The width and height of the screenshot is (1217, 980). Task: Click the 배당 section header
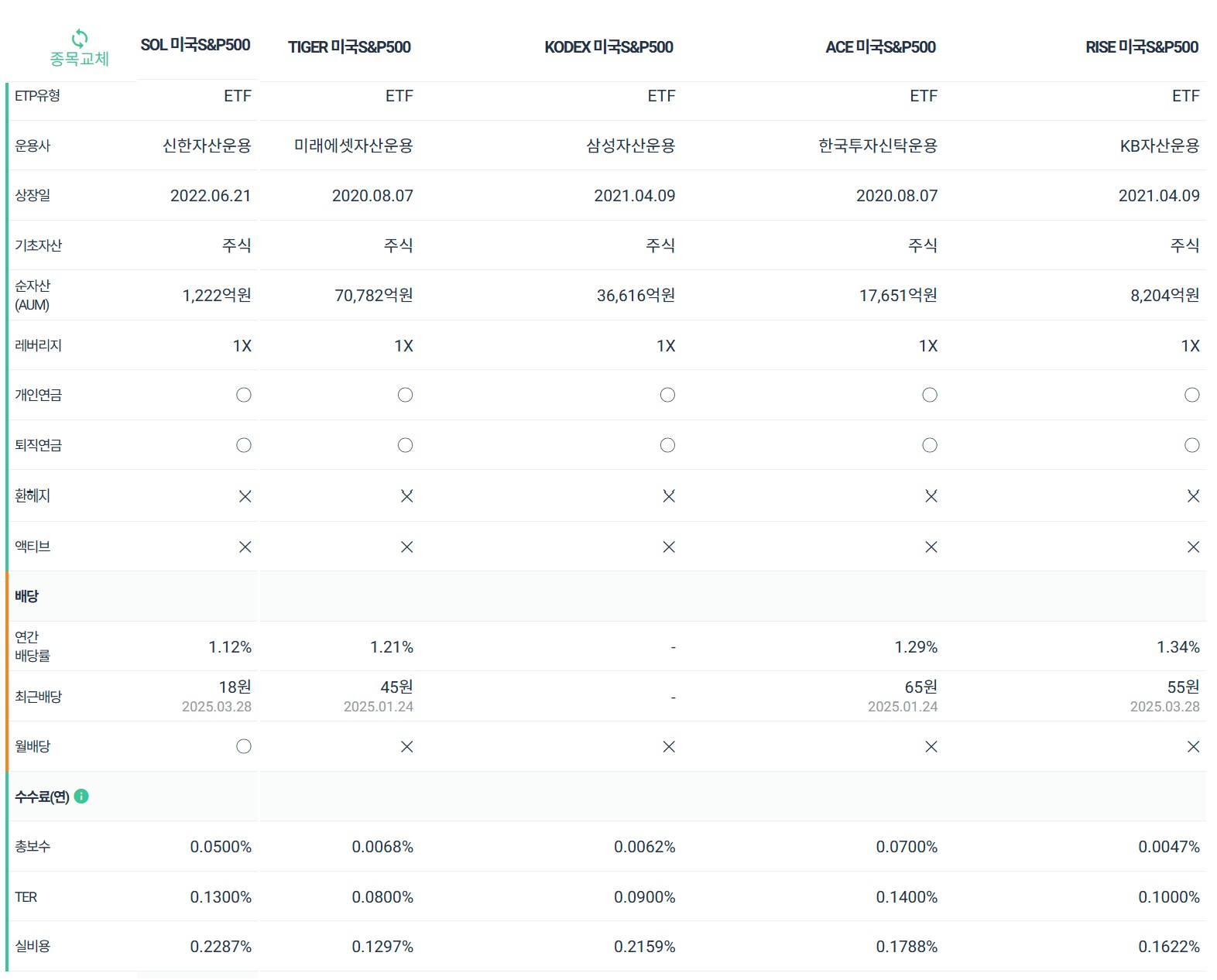point(26,596)
